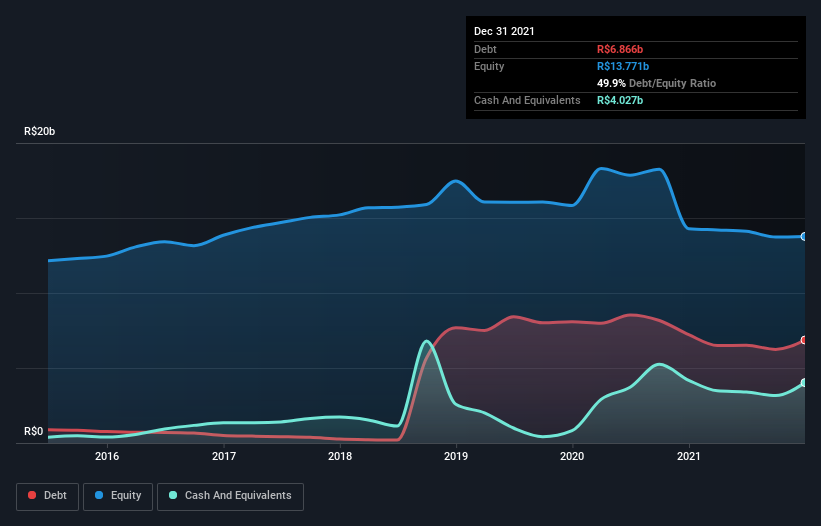The image size is (821, 526).
Task: Click the blue Equity legend dot
Action: pos(99,495)
